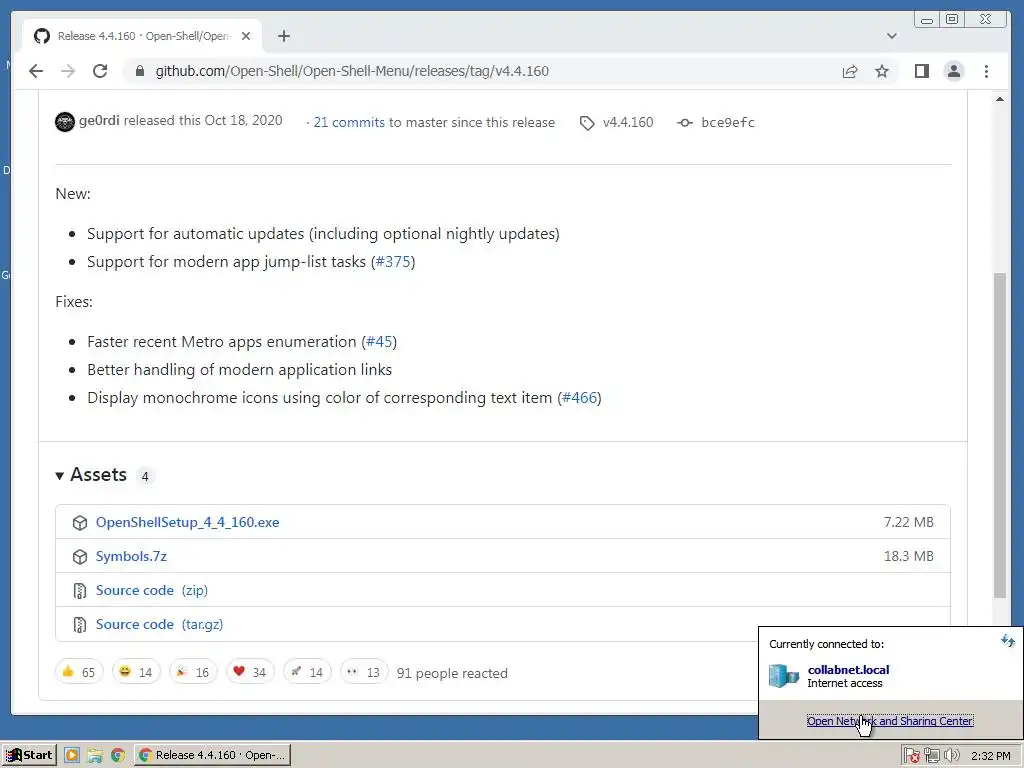Select the Release 4.4.160 taskbar button
This screenshot has width=1024, height=768.
coord(212,755)
